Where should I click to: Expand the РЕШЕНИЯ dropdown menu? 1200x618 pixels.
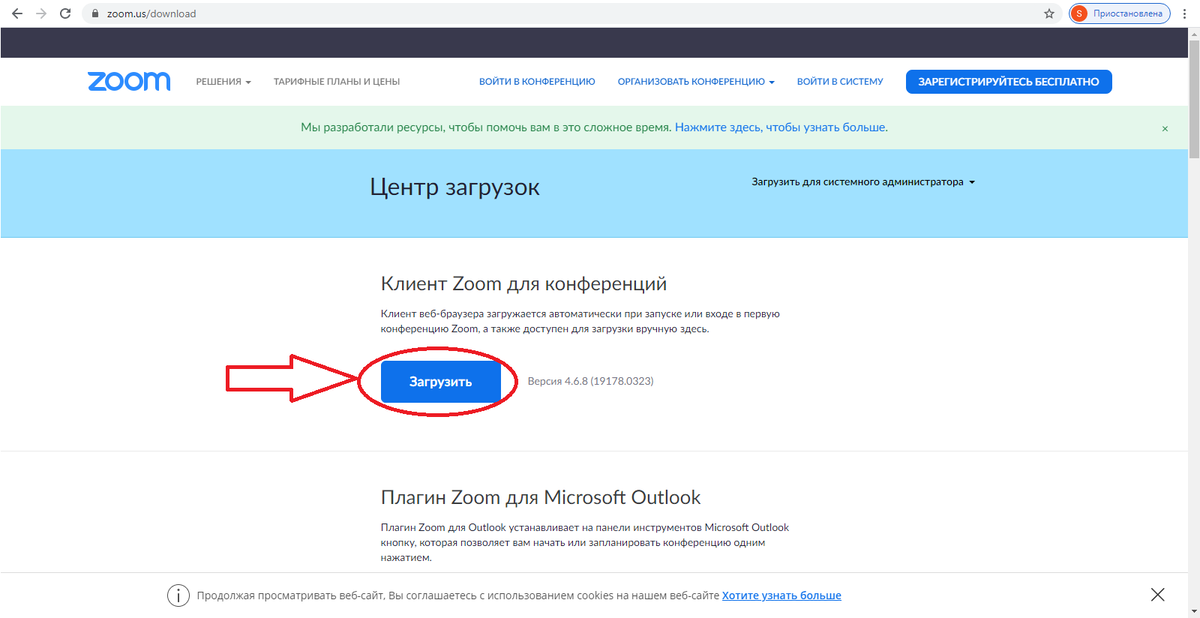click(x=223, y=82)
